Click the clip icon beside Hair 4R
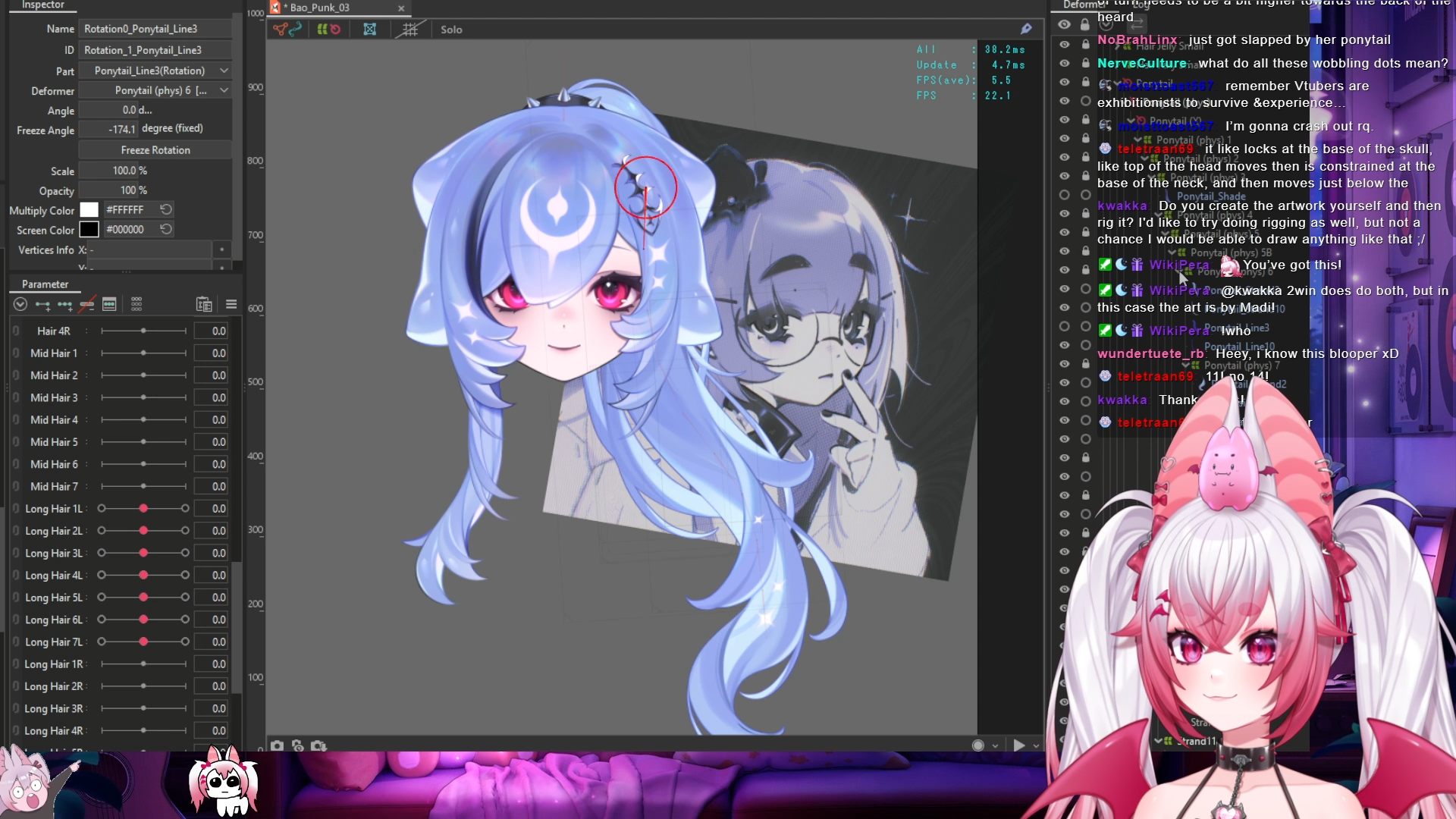The image size is (1456, 819). (16, 331)
